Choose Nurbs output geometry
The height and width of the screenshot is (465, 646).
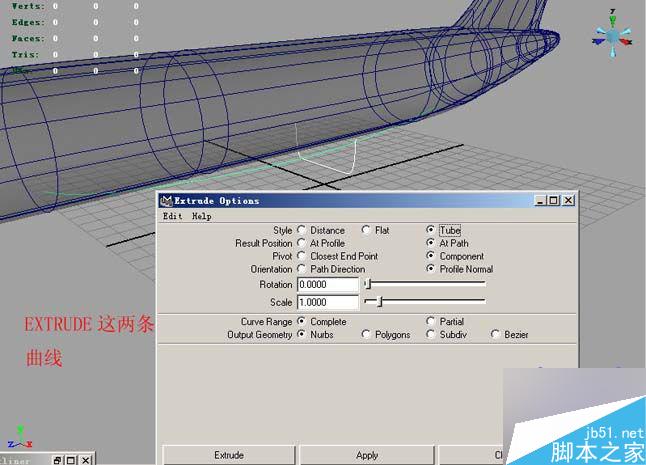302,334
